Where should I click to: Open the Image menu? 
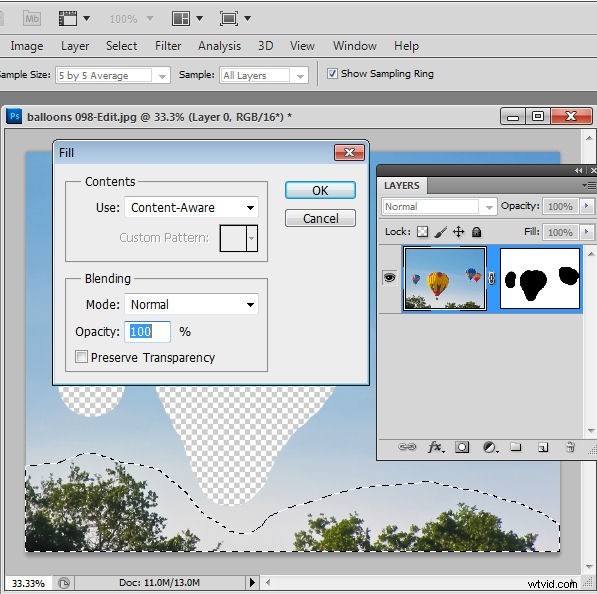click(27, 46)
